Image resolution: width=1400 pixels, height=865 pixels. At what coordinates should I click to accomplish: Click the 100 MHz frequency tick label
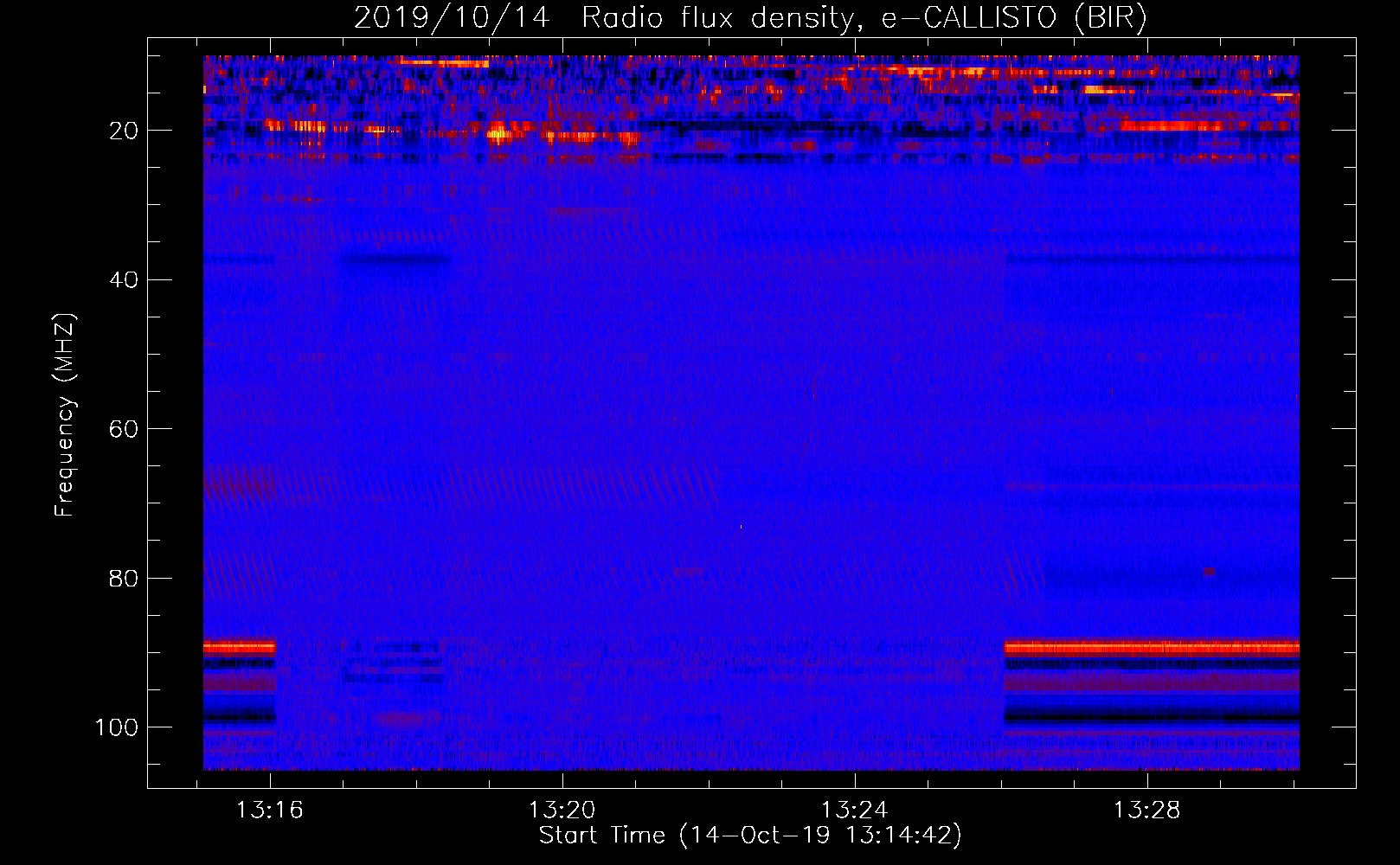pos(117,727)
